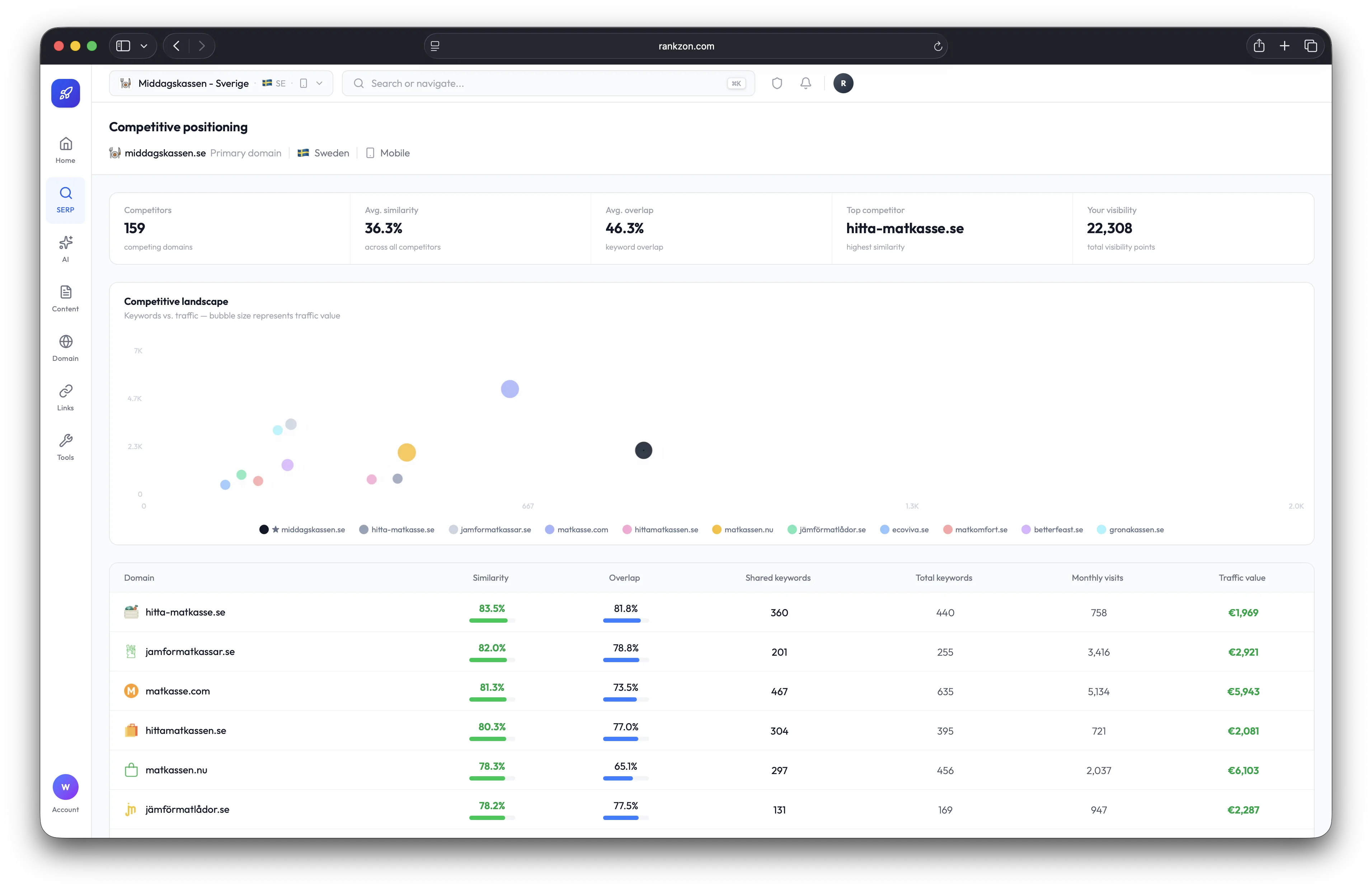This screenshot has height=891, width=1372.
Task: Open the Middagskassen - Sverige project dropdown
Action: (x=221, y=84)
